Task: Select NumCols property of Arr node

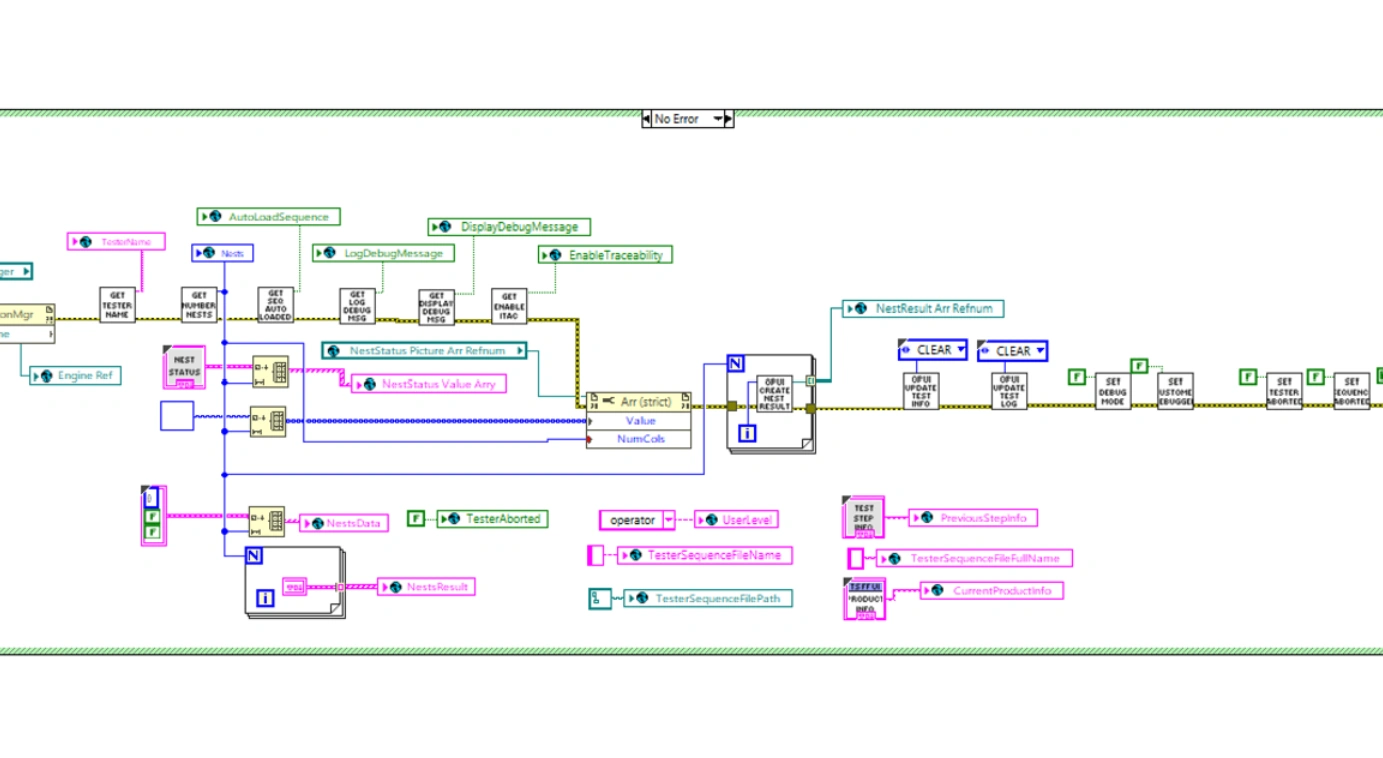Action: [x=638, y=439]
